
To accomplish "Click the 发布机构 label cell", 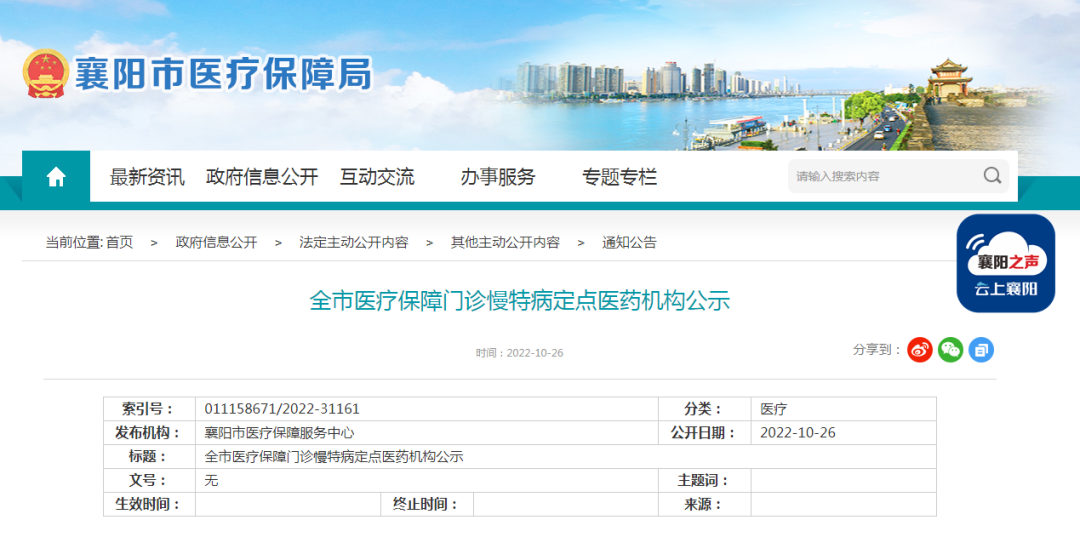I will [x=149, y=433].
